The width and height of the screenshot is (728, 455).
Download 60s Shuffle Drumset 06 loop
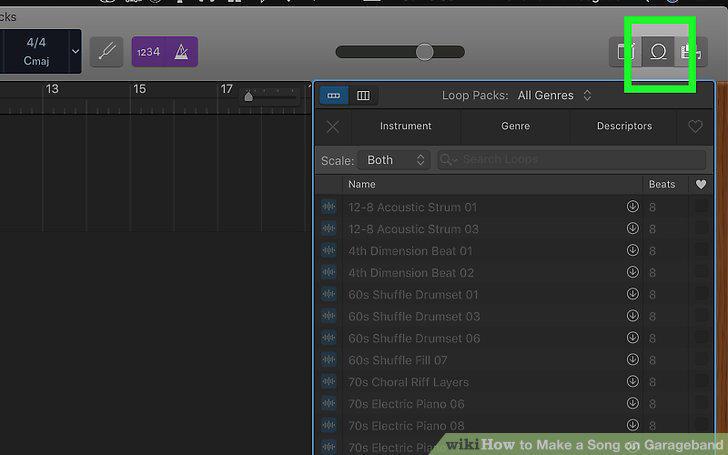point(632,337)
